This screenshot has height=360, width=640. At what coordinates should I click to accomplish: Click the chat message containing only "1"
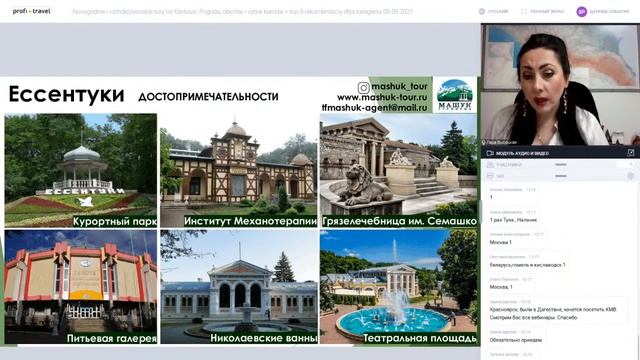pos(491,197)
